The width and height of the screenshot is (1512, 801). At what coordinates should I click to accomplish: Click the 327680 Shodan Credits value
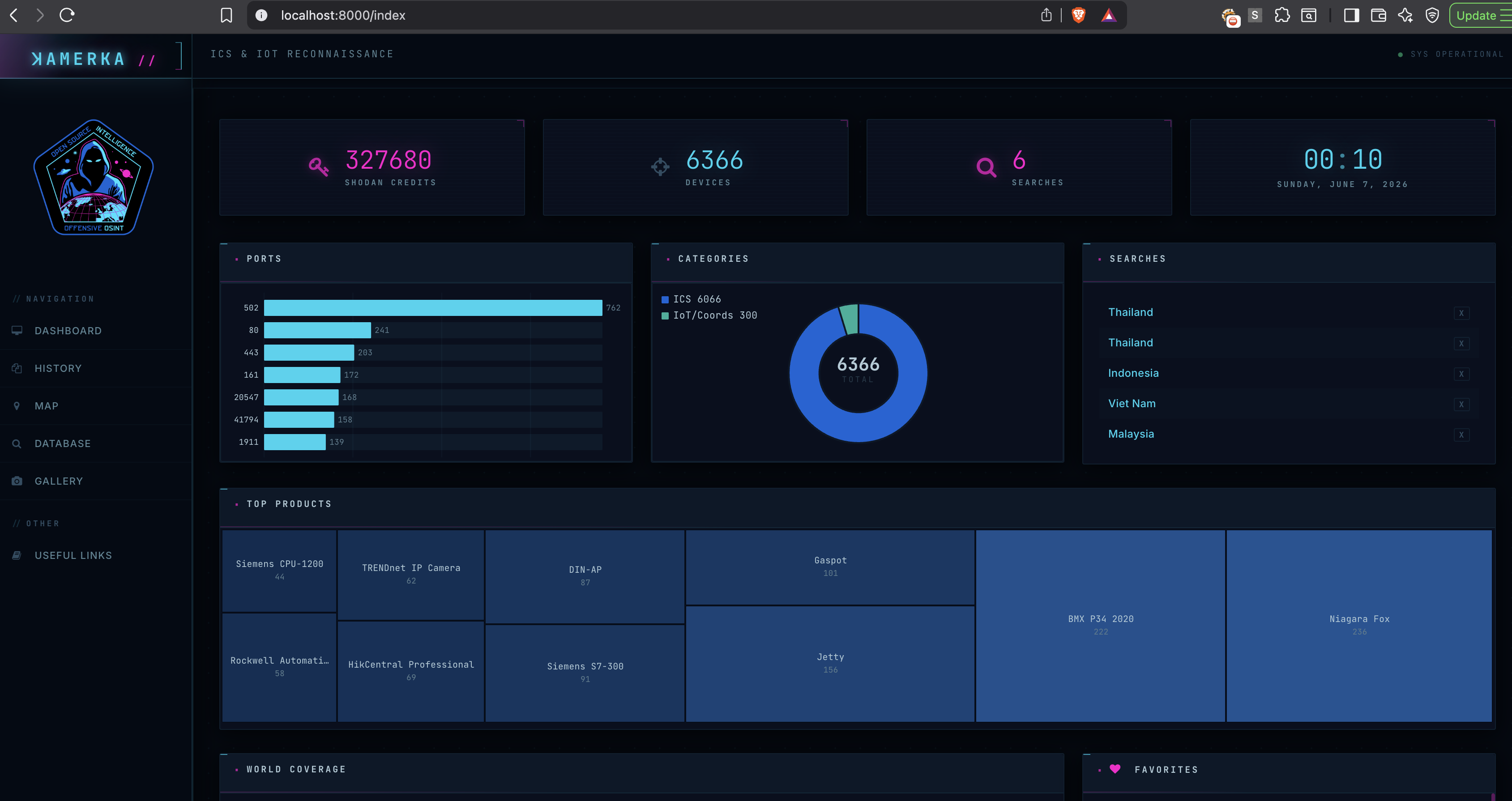coord(389,160)
